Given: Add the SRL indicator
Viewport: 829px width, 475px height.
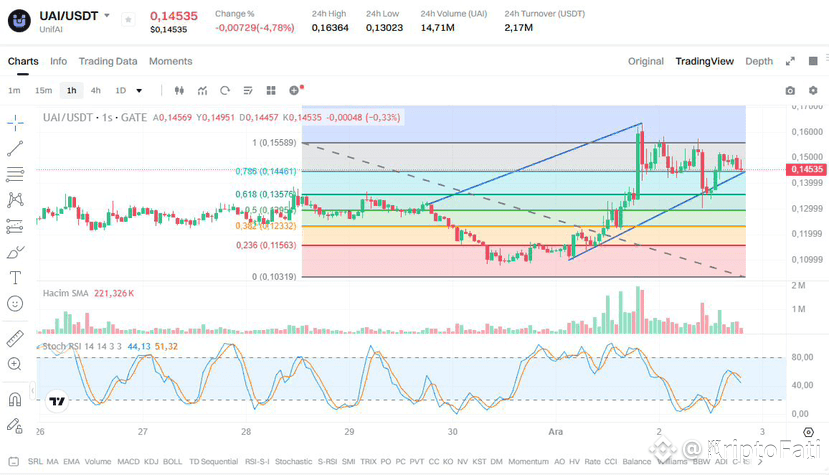Looking at the screenshot, I should (35, 462).
